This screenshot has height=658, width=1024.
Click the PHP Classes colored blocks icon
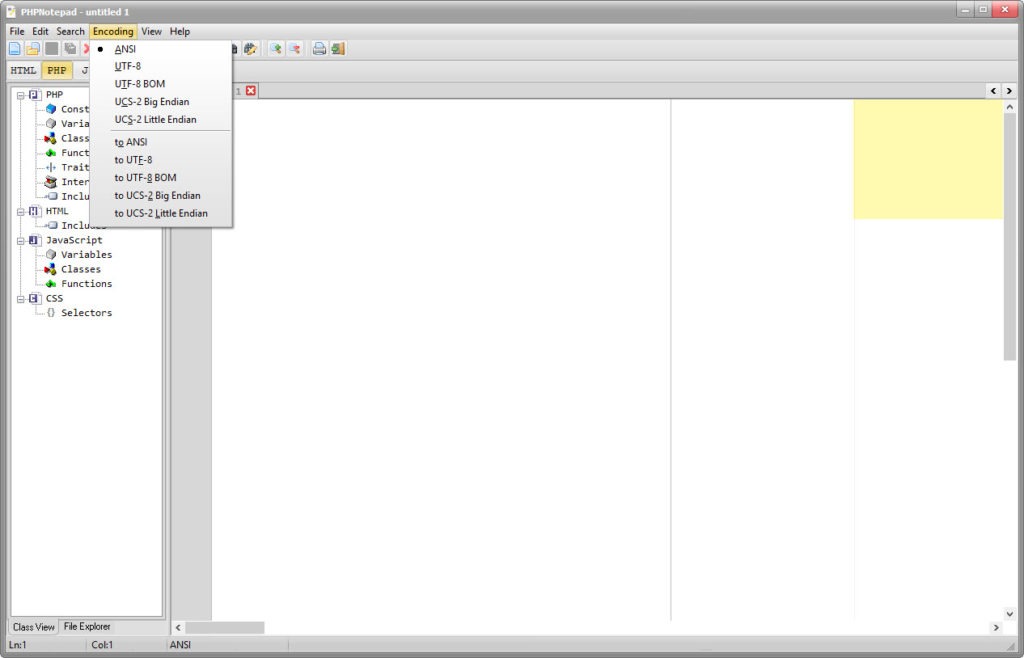(51, 138)
